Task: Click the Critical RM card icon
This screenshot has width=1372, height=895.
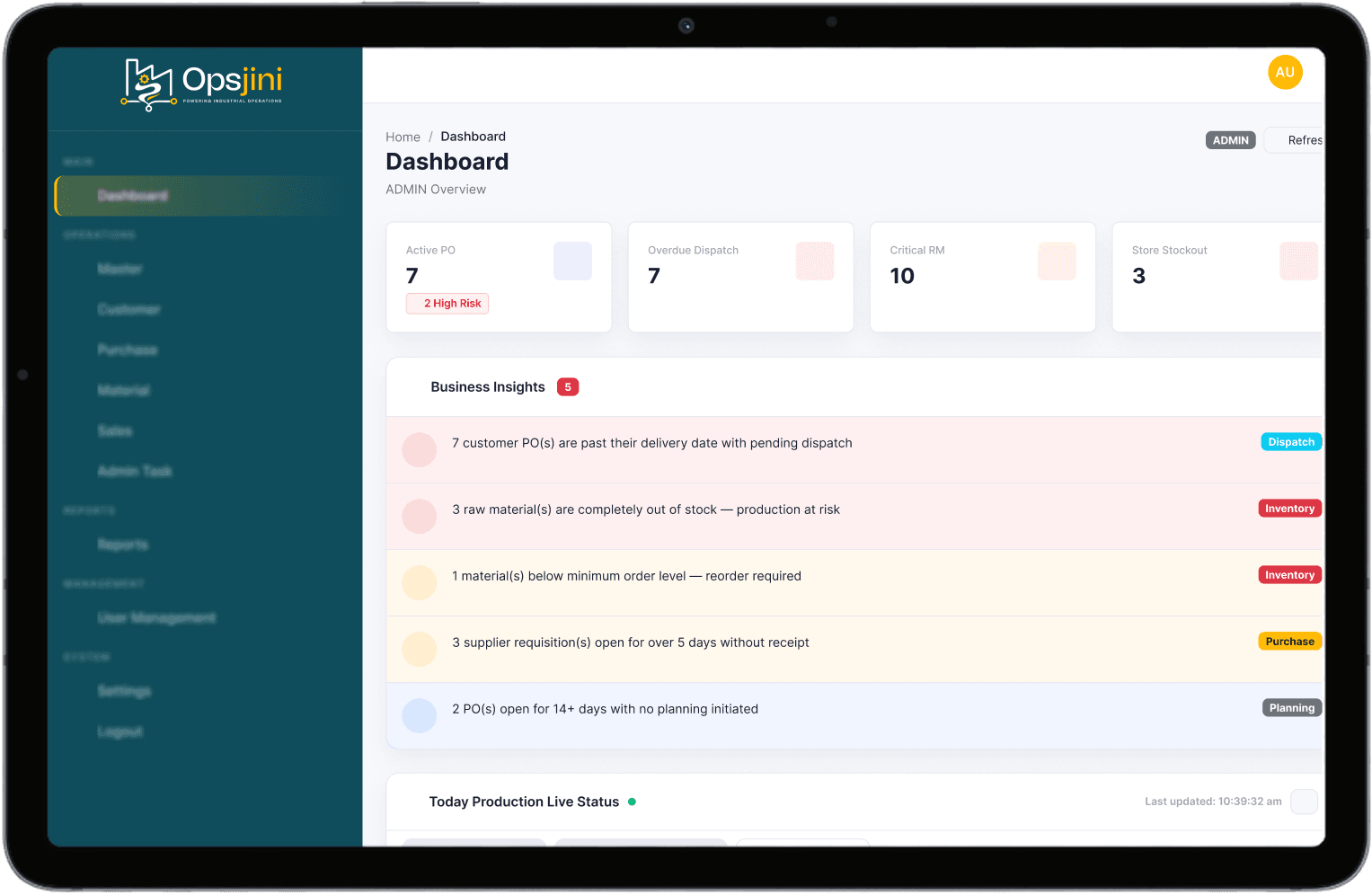Action: (1057, 261)
